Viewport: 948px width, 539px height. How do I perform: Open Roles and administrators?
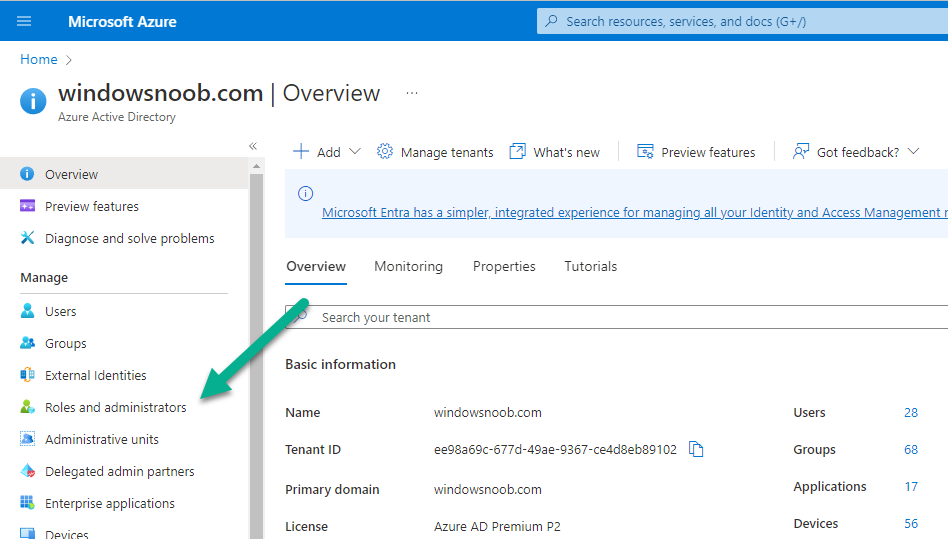tap(115, 407)
